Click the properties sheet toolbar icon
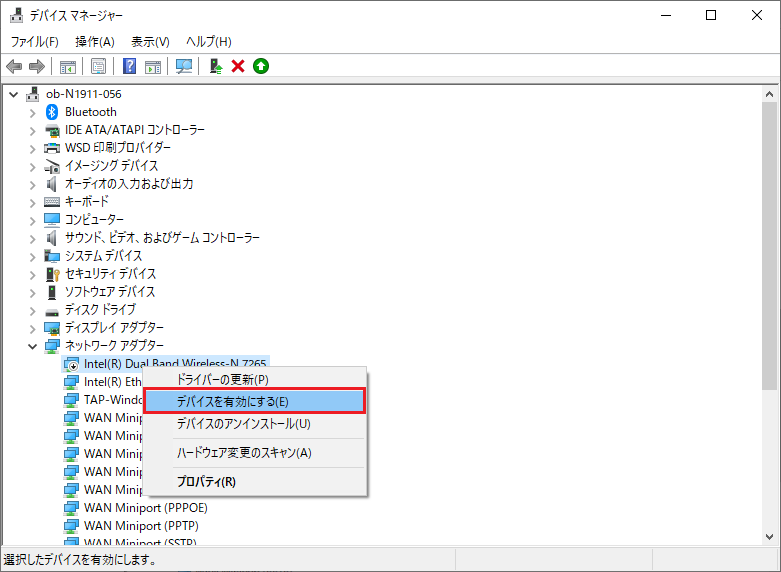Image resolution: width=781 pixels, height=572 pixels. [99, 66]
